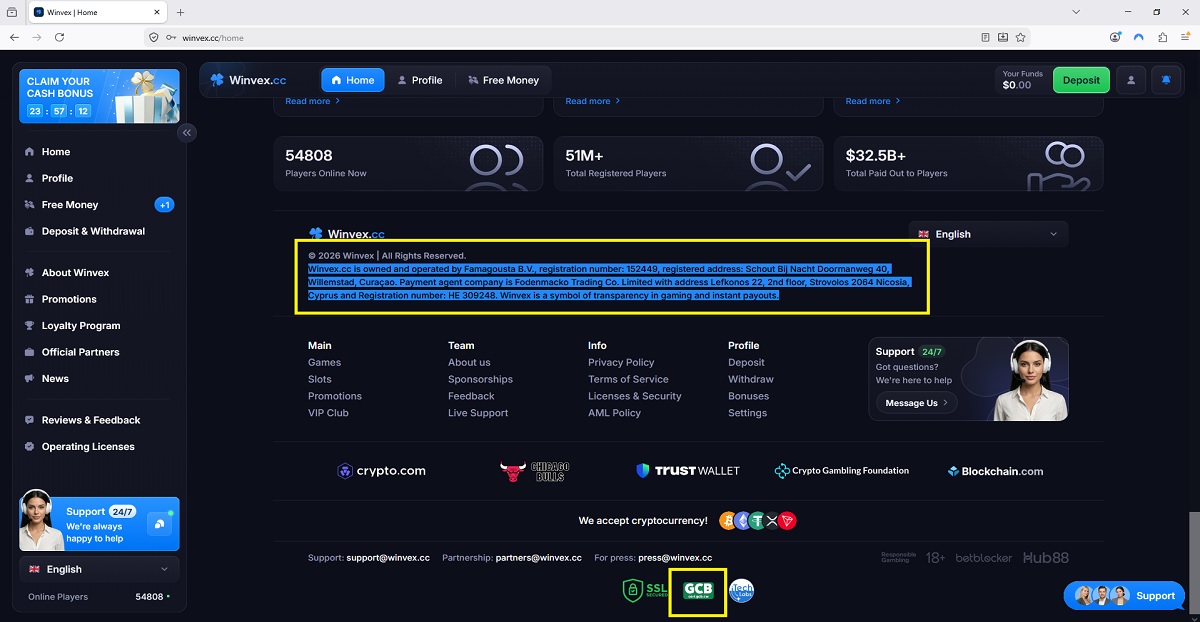Open Privacy Policy link in footer
Viewport: 1200px width, 622px height.
point(621,363)
